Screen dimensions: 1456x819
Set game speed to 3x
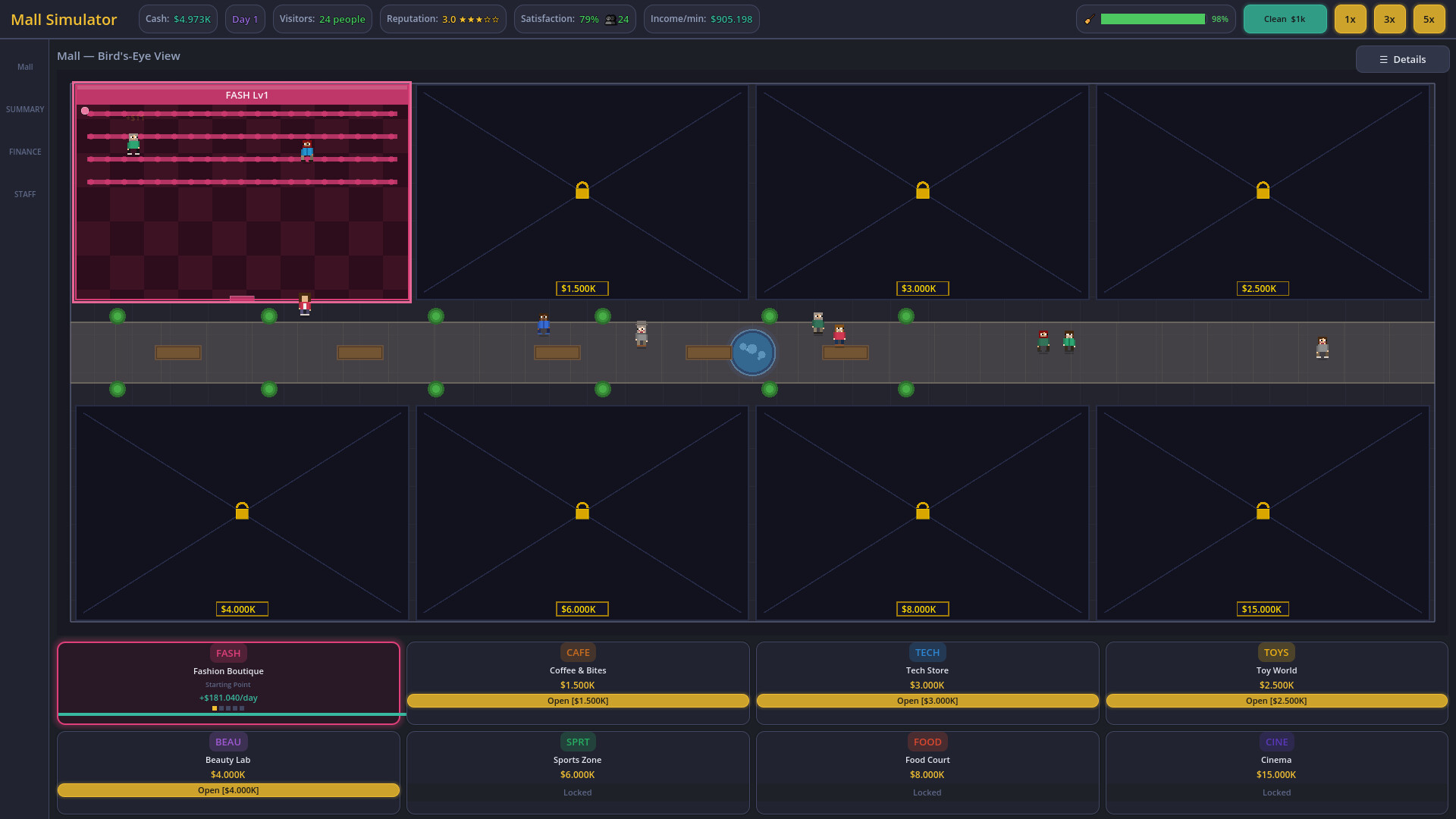(1389, 19)
